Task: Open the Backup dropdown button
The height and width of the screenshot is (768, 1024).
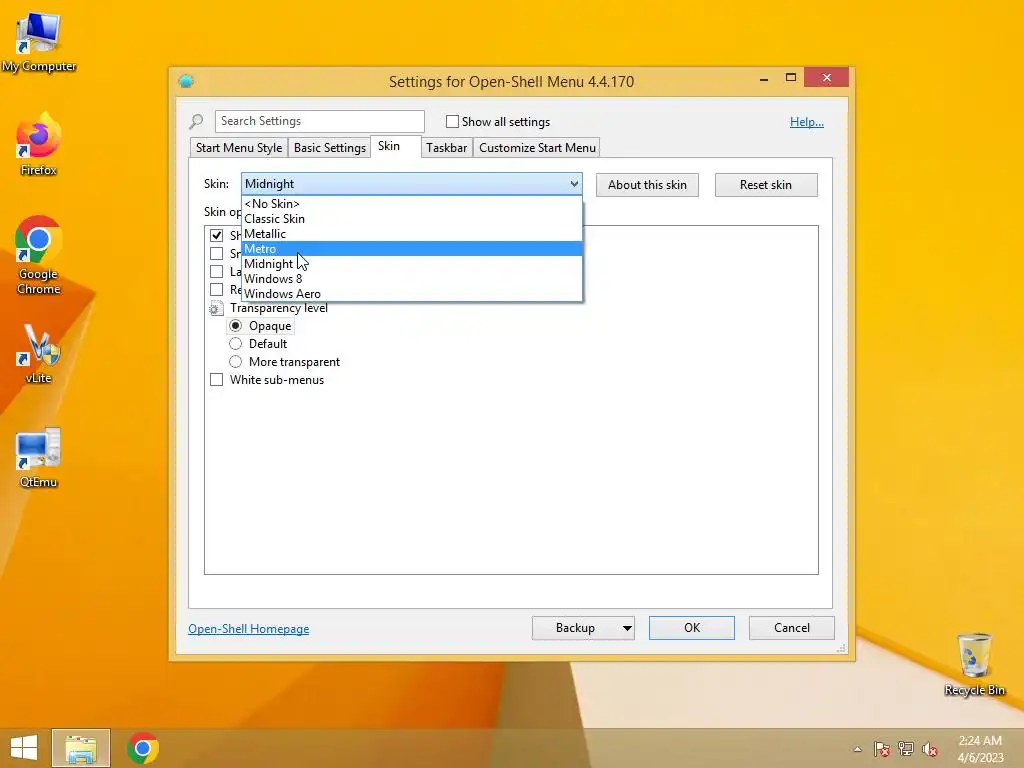Action: 627,628
